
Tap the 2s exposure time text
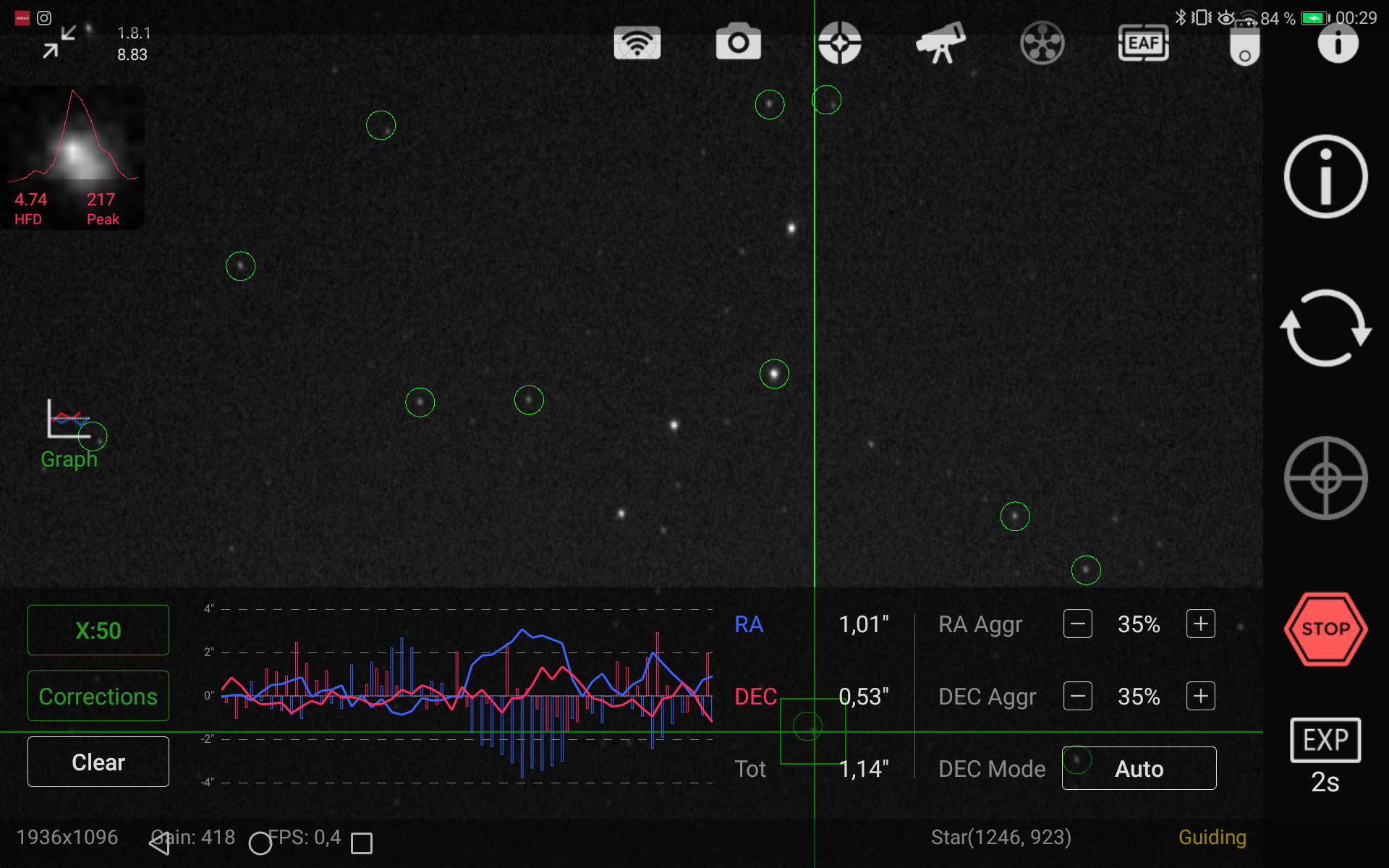1325,783
